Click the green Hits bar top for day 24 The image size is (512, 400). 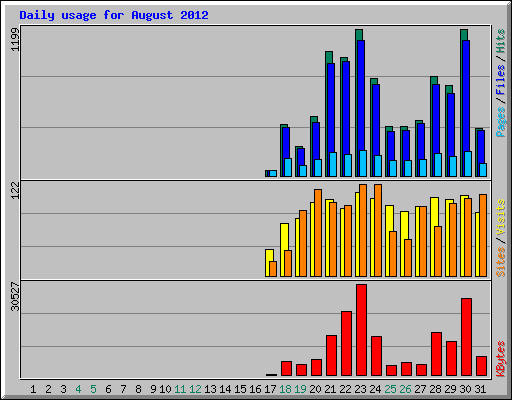pyautogui.click(x=374, y=81)
